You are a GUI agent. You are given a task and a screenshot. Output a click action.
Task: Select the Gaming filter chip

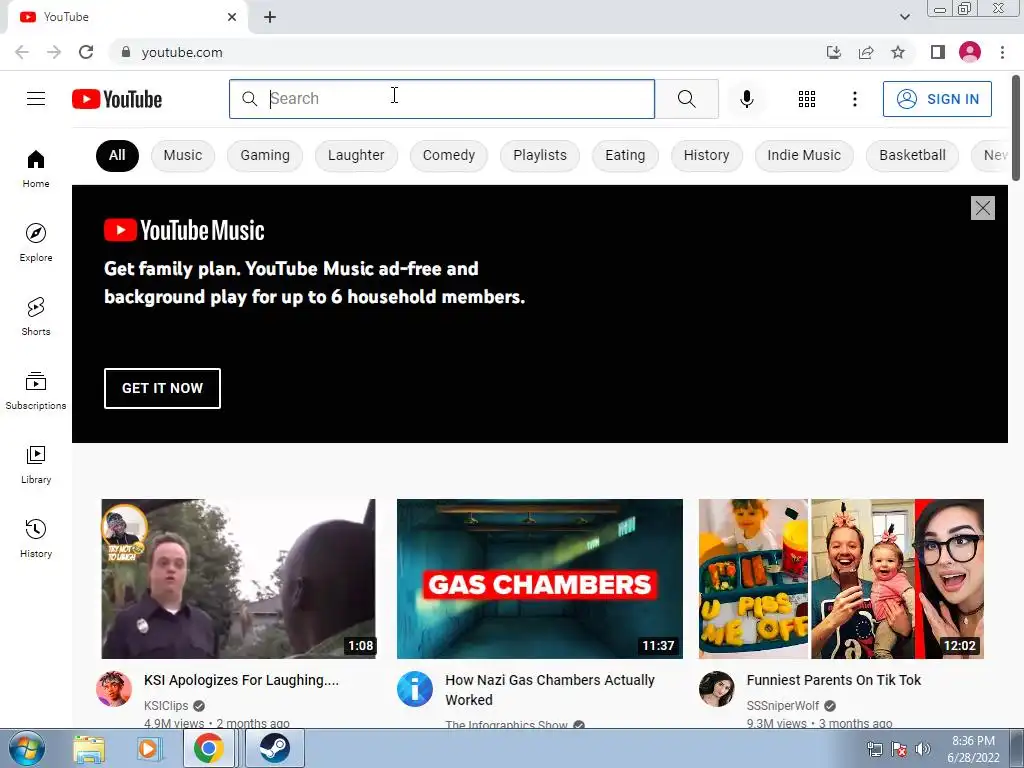pos(264,155)
